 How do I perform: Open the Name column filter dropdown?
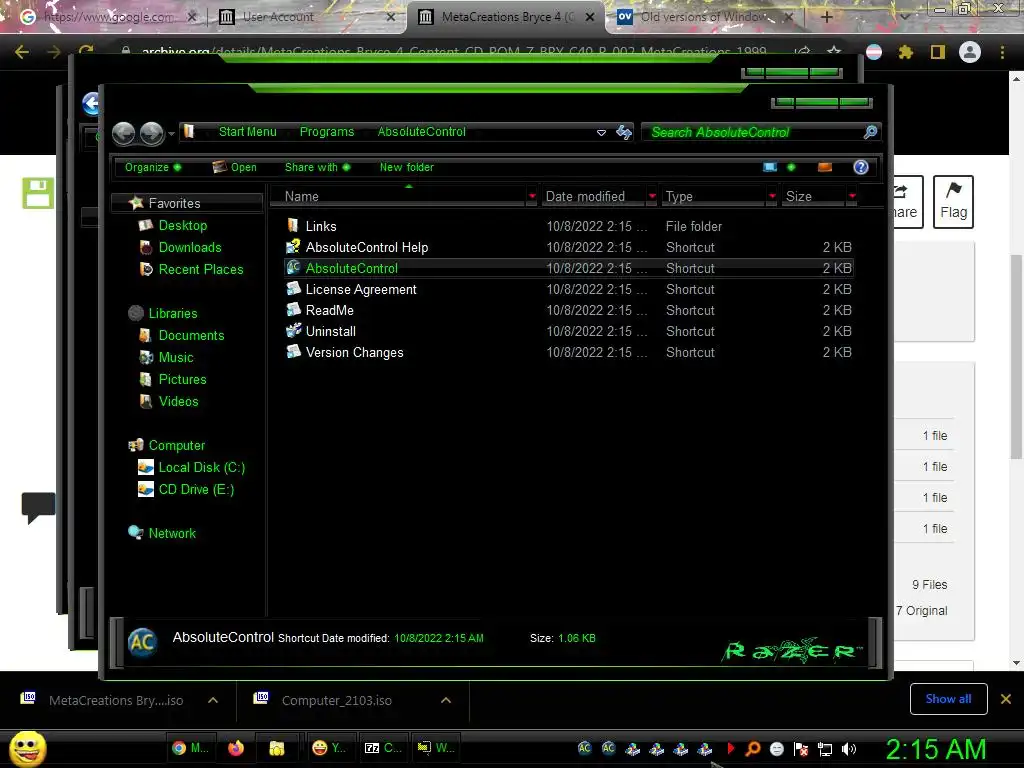[532, 197]
